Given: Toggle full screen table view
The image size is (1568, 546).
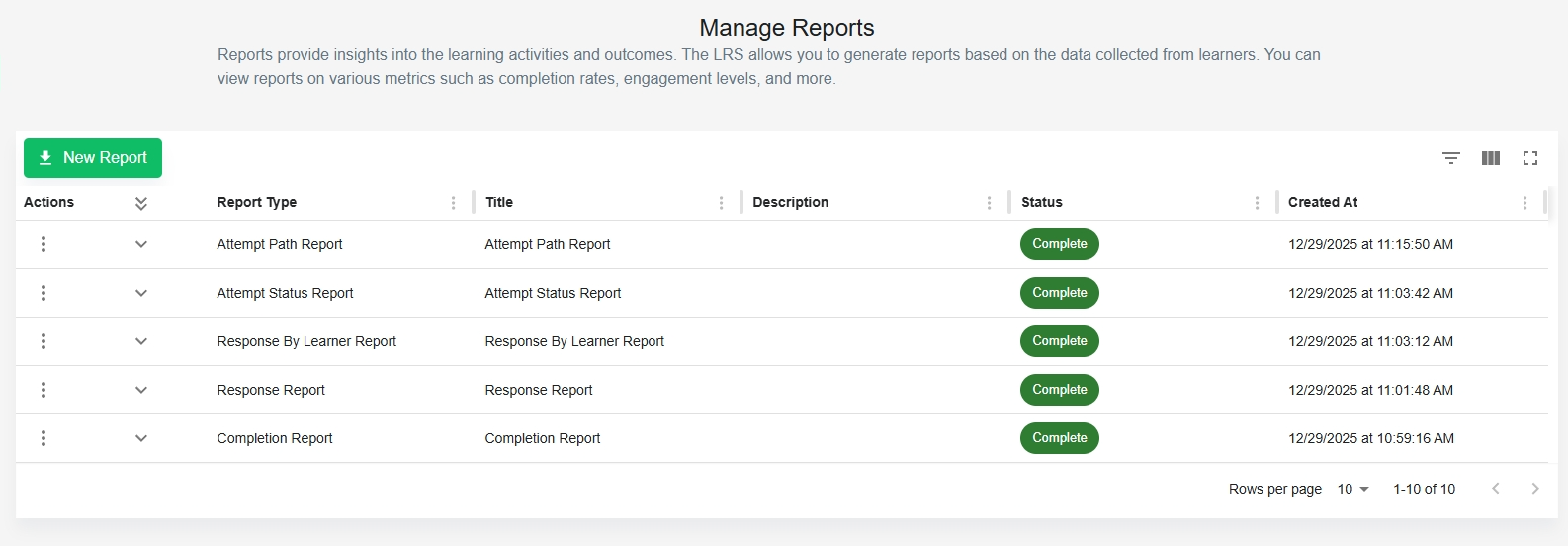Looking at the screenshot, I should point(1530,158).
